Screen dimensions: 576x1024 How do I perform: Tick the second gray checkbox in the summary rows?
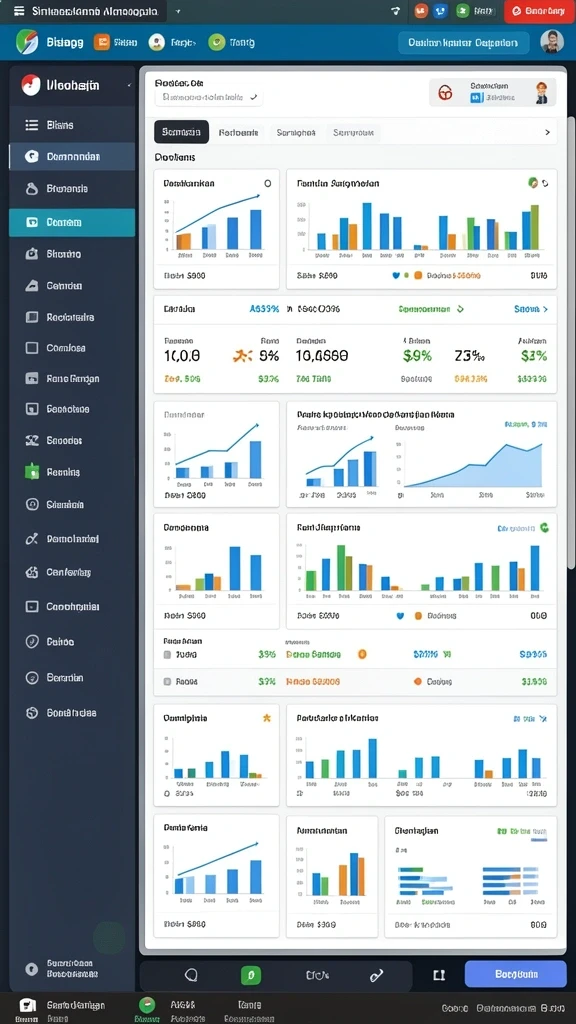(x=167, y=681)
